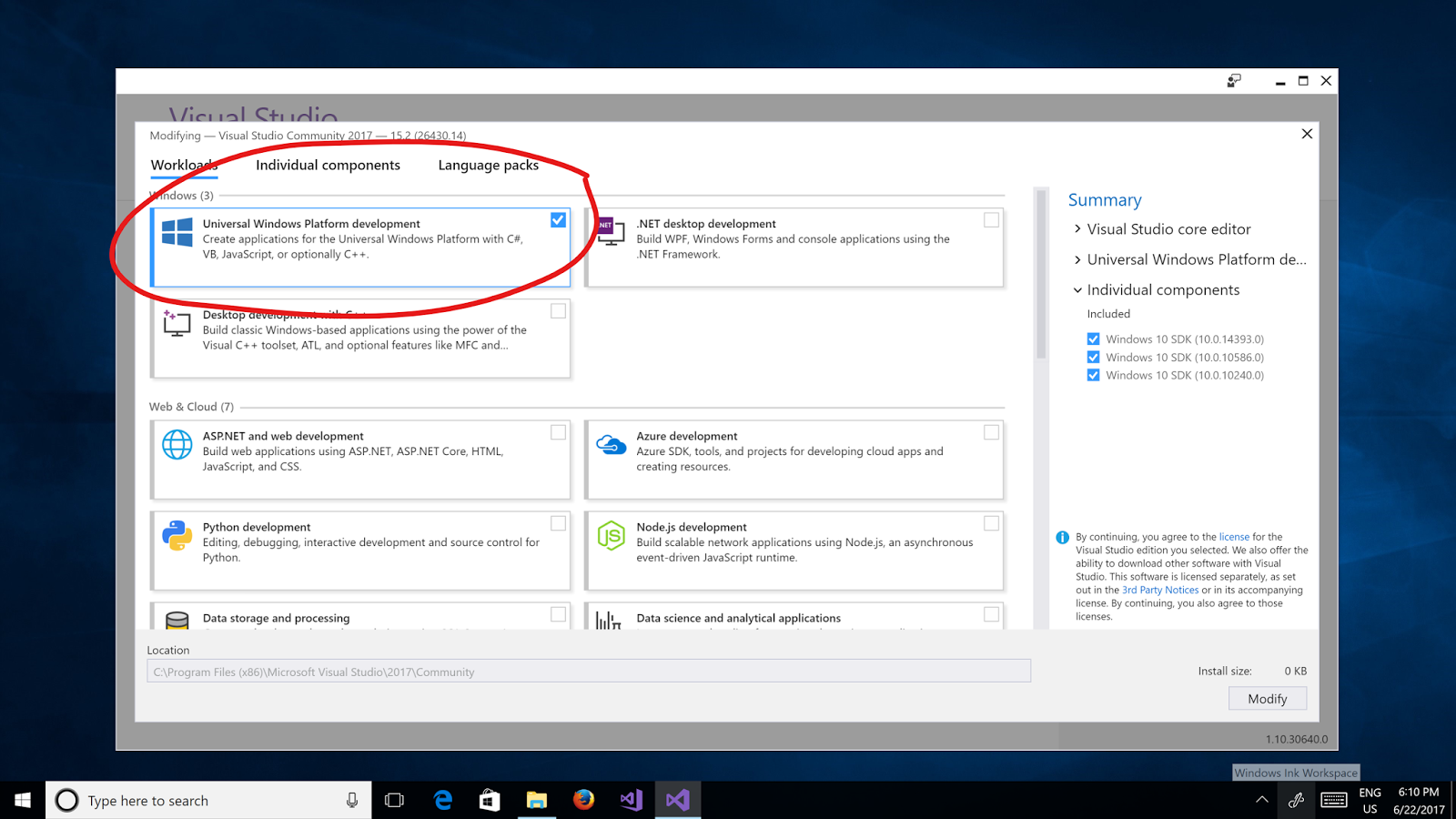The height and width of the screenshot is (819, 1456).
Task: Select the Azure development cloud icon
Action: pyautogui.click(x=611, y=443)
